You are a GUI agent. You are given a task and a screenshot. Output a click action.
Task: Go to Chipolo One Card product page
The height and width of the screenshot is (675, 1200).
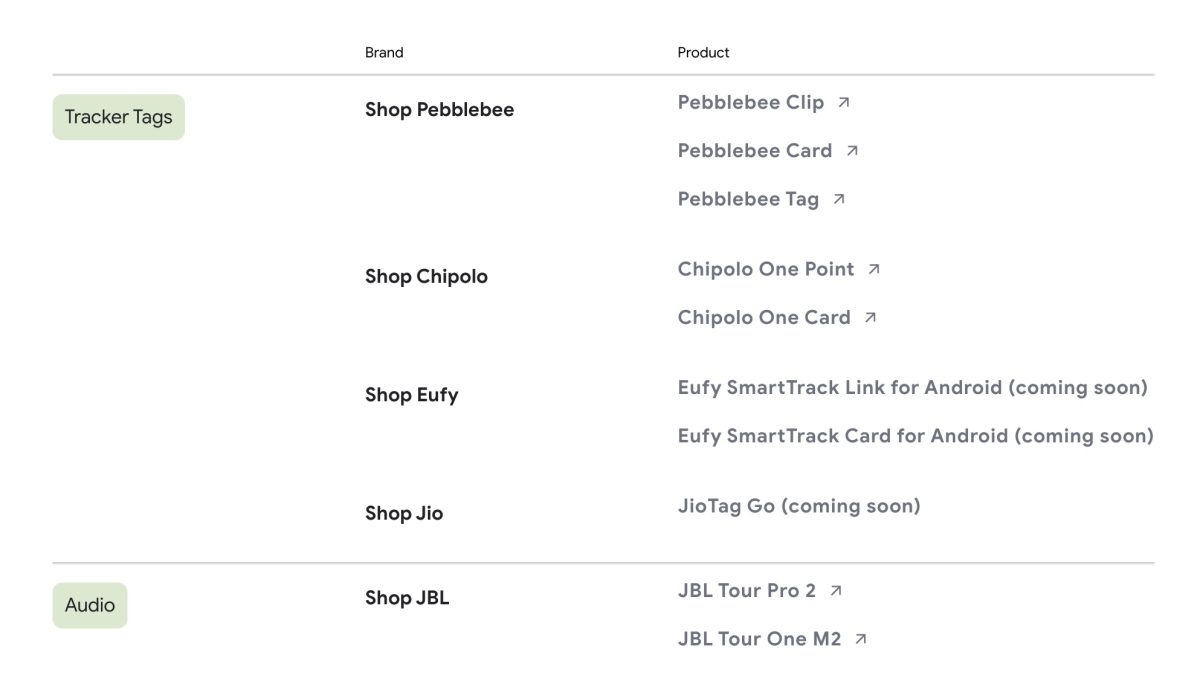764,318
